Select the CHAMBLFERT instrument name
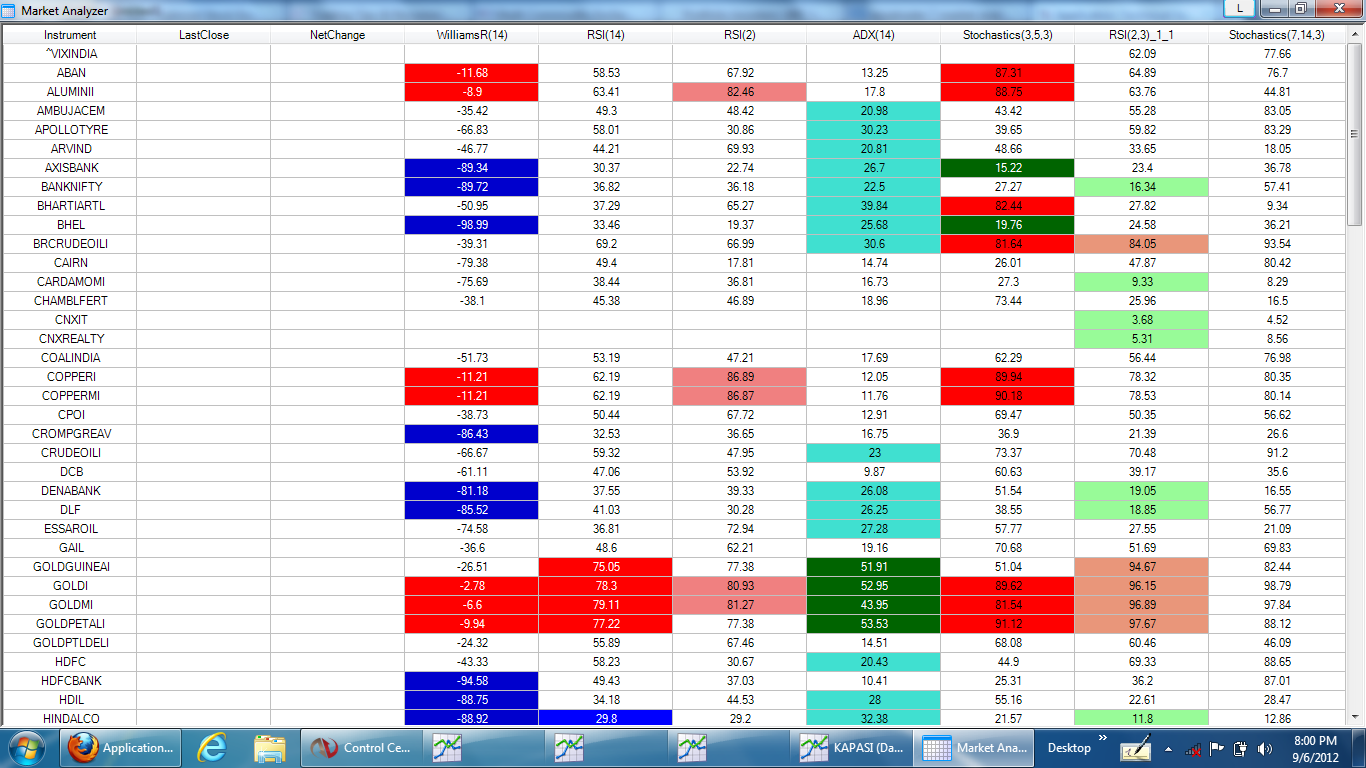1366x768 pixels. [71, 301]
